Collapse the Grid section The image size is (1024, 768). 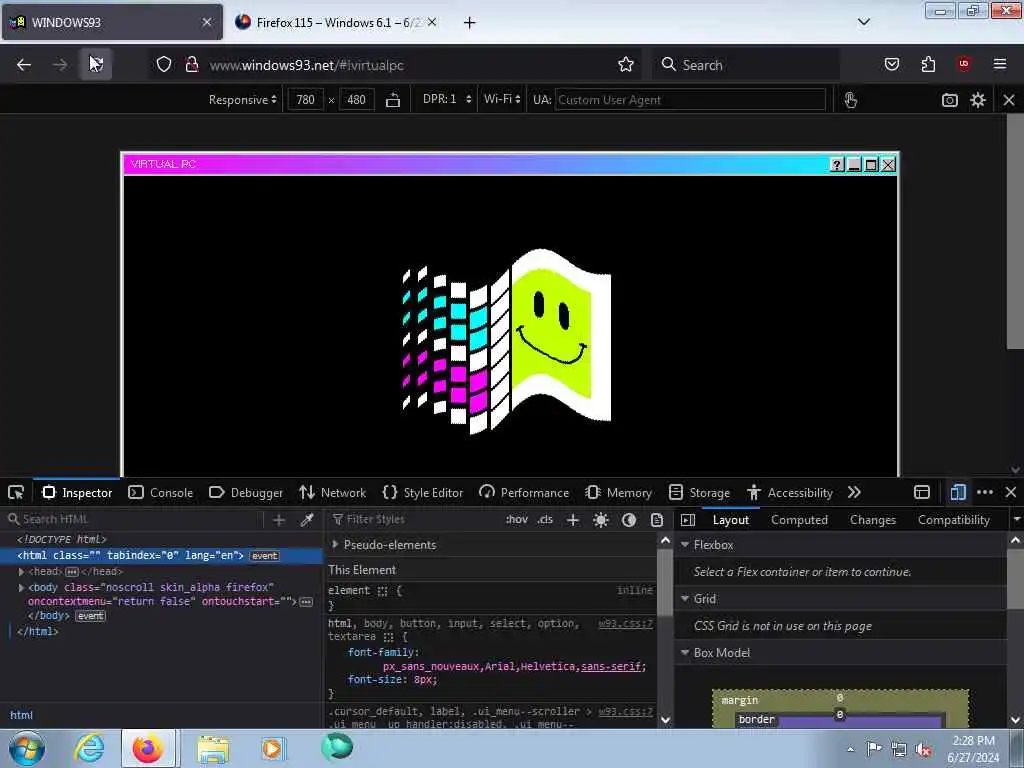685,598
